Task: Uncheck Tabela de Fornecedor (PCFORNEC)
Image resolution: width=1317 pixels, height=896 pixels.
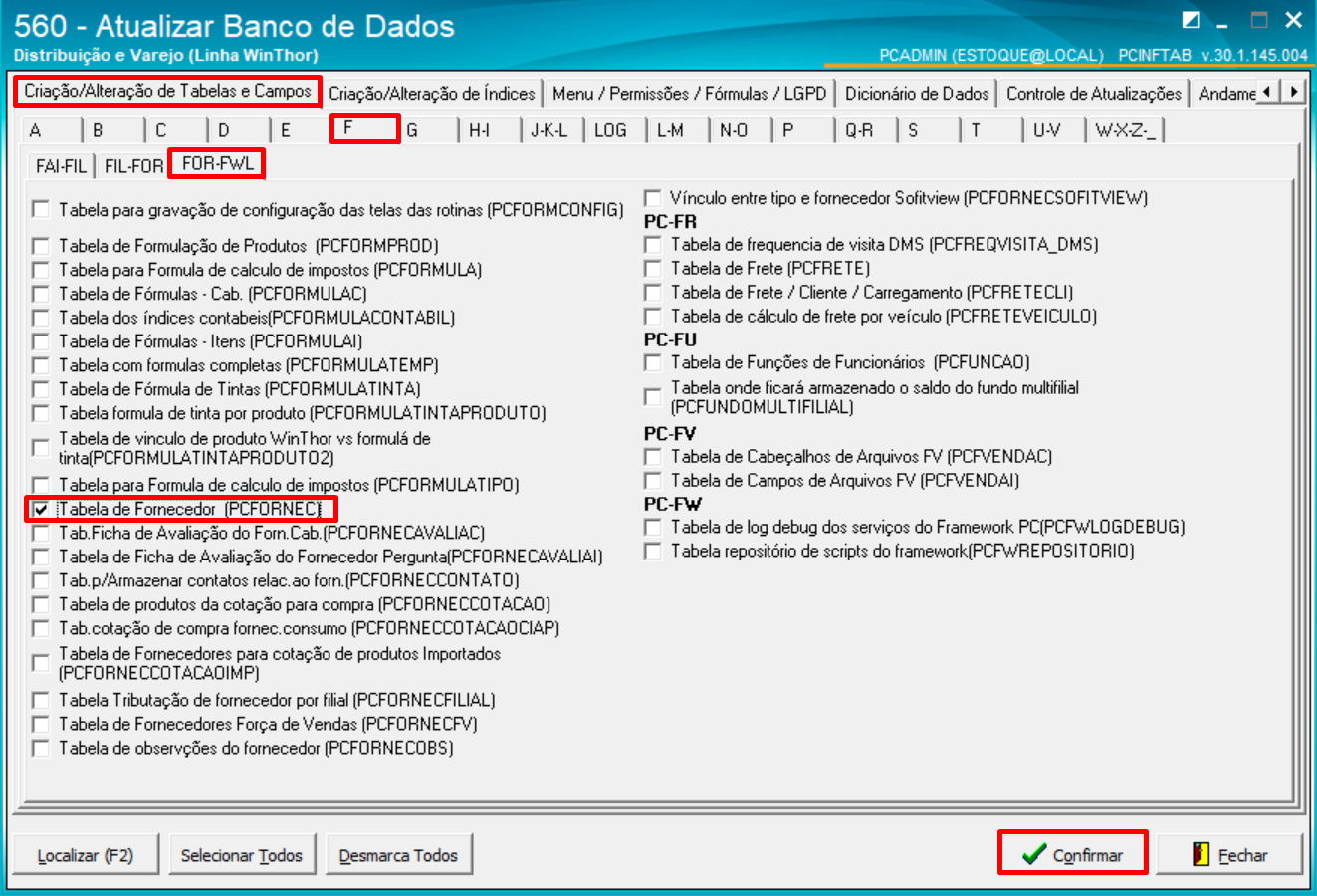Action: 41,509
